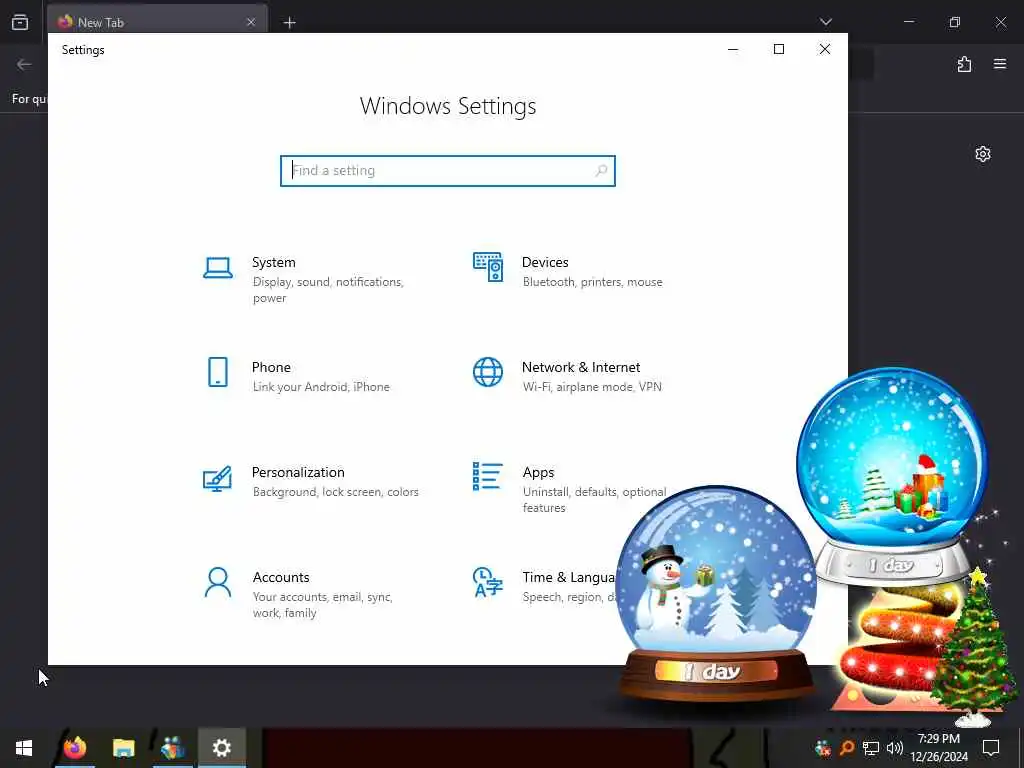Open Firefox View icon in tab bar
The image size is (1024, 768).
pyautogui.click(x=20, y=22)
